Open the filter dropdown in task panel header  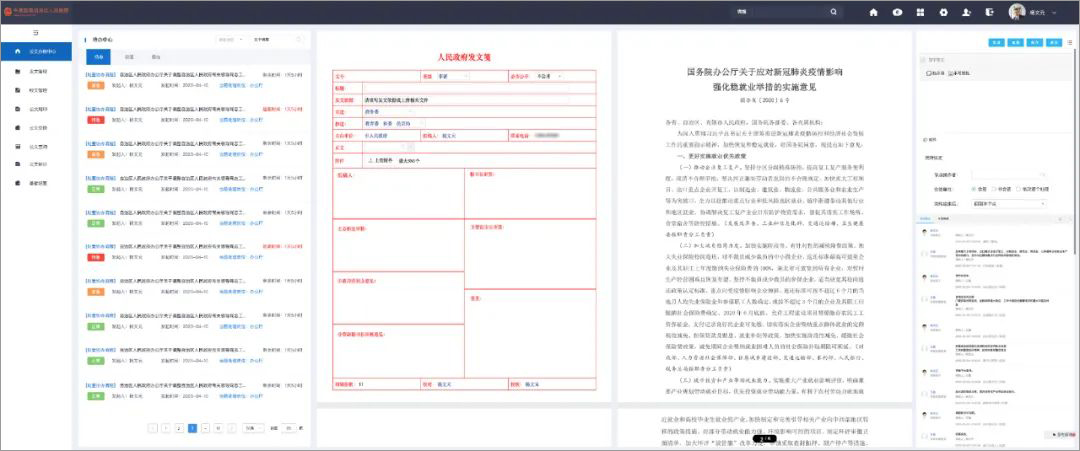coord(231,39)
